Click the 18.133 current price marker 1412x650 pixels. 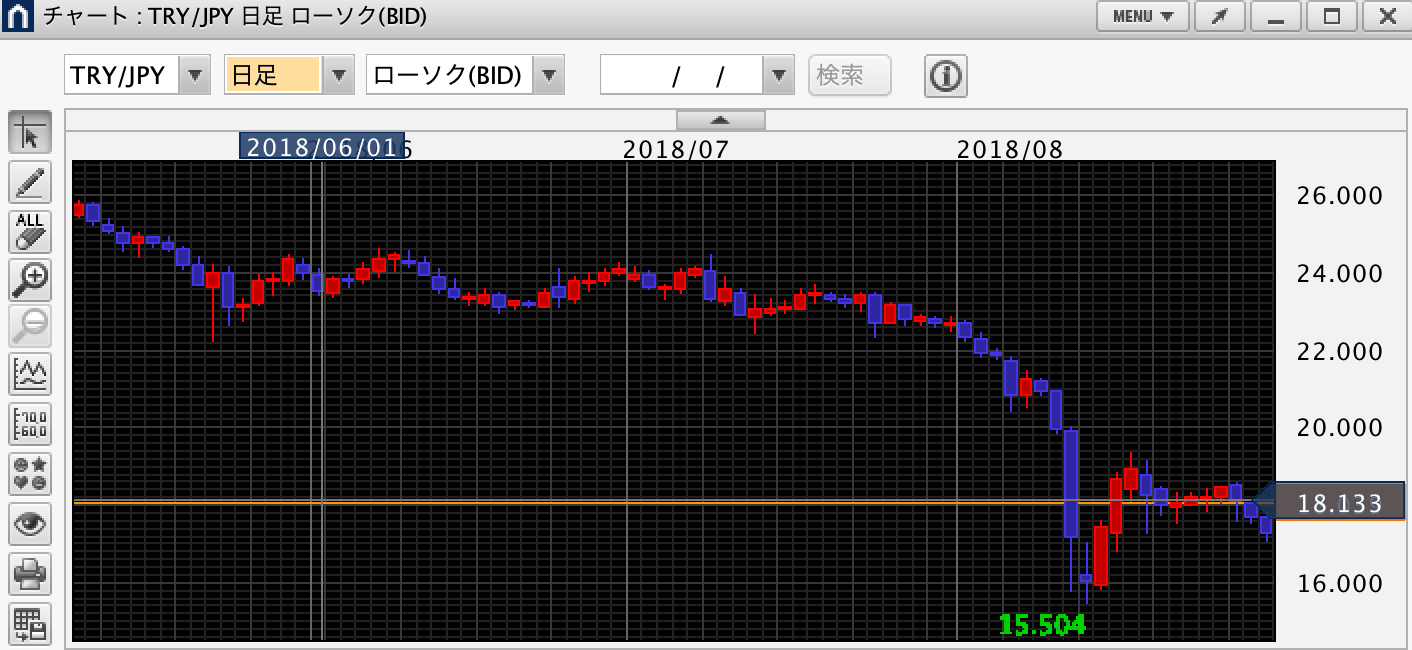(1338, 503)
